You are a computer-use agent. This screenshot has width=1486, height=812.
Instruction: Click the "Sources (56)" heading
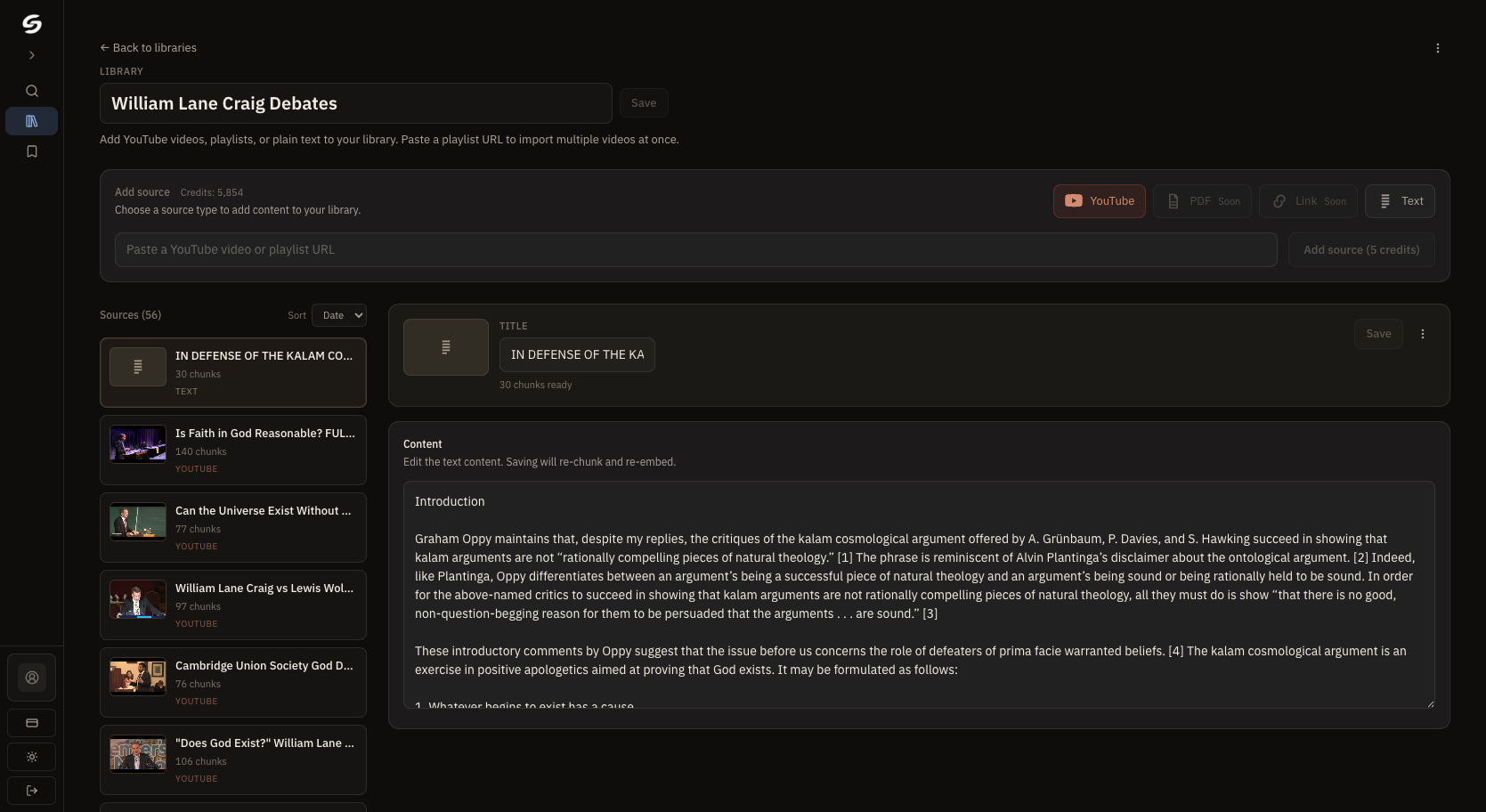coord(131,315)
